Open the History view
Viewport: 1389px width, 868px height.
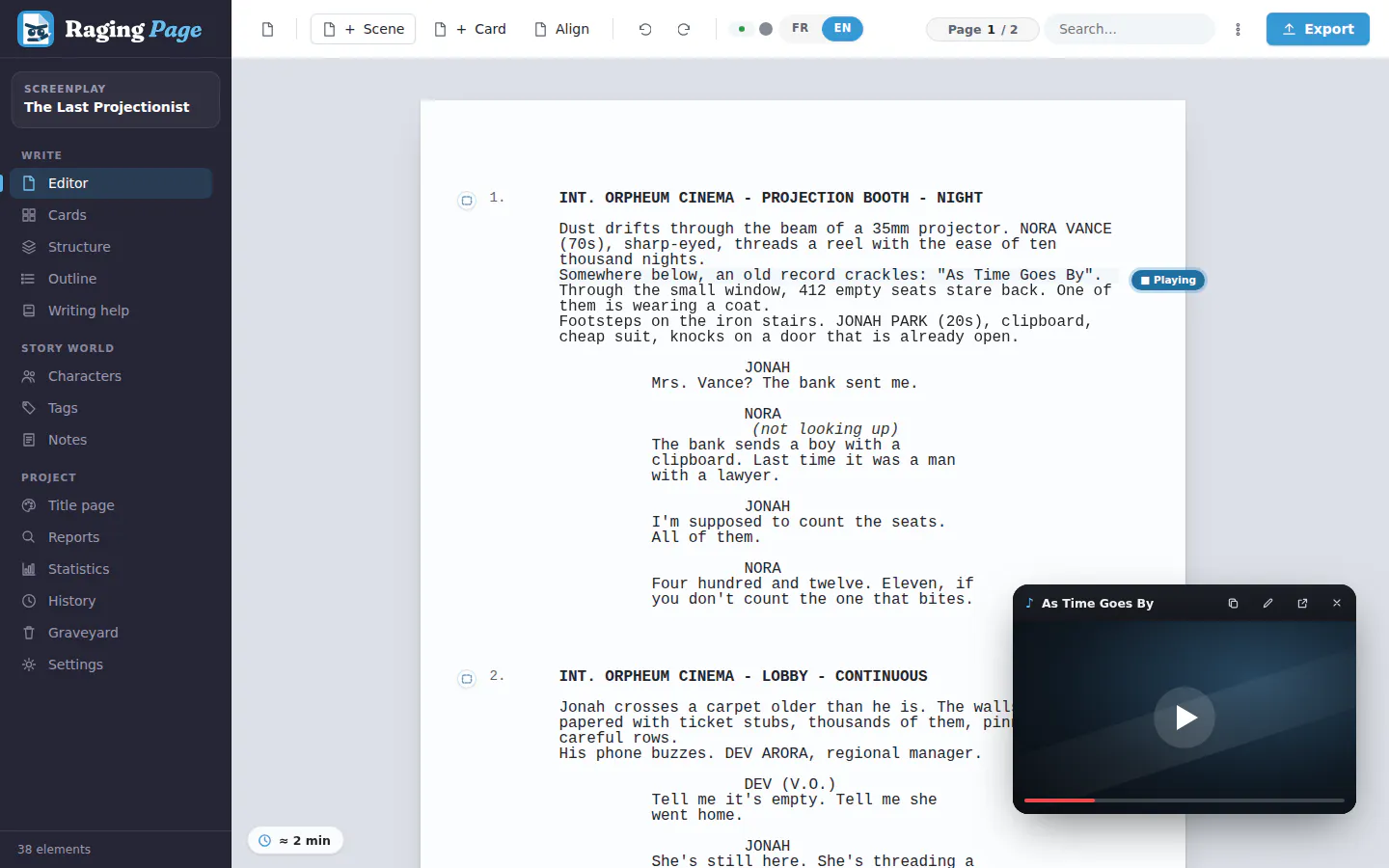tap(111, 601)
